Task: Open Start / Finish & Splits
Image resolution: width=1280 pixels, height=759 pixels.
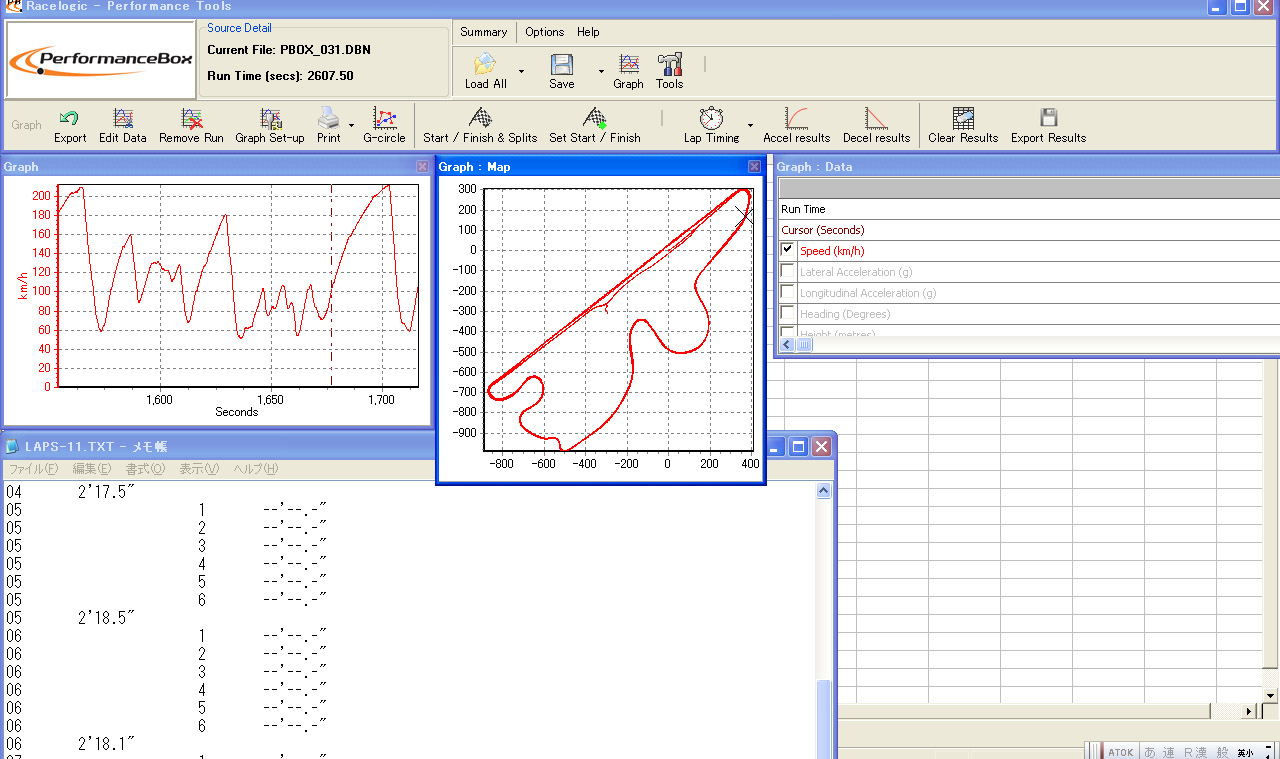Action: coord(480,120)
